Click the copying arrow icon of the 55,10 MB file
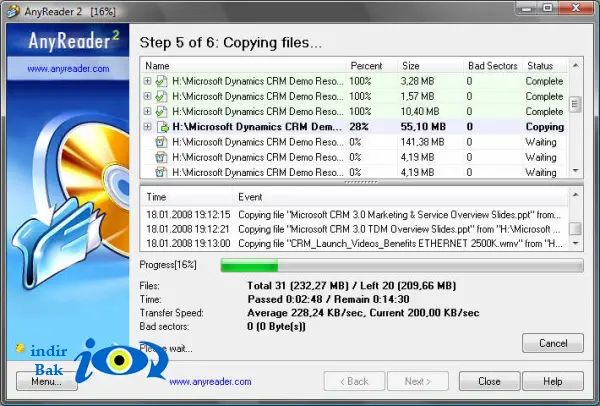The width and height of the screenshot is (600, 406). coord(163,127)
